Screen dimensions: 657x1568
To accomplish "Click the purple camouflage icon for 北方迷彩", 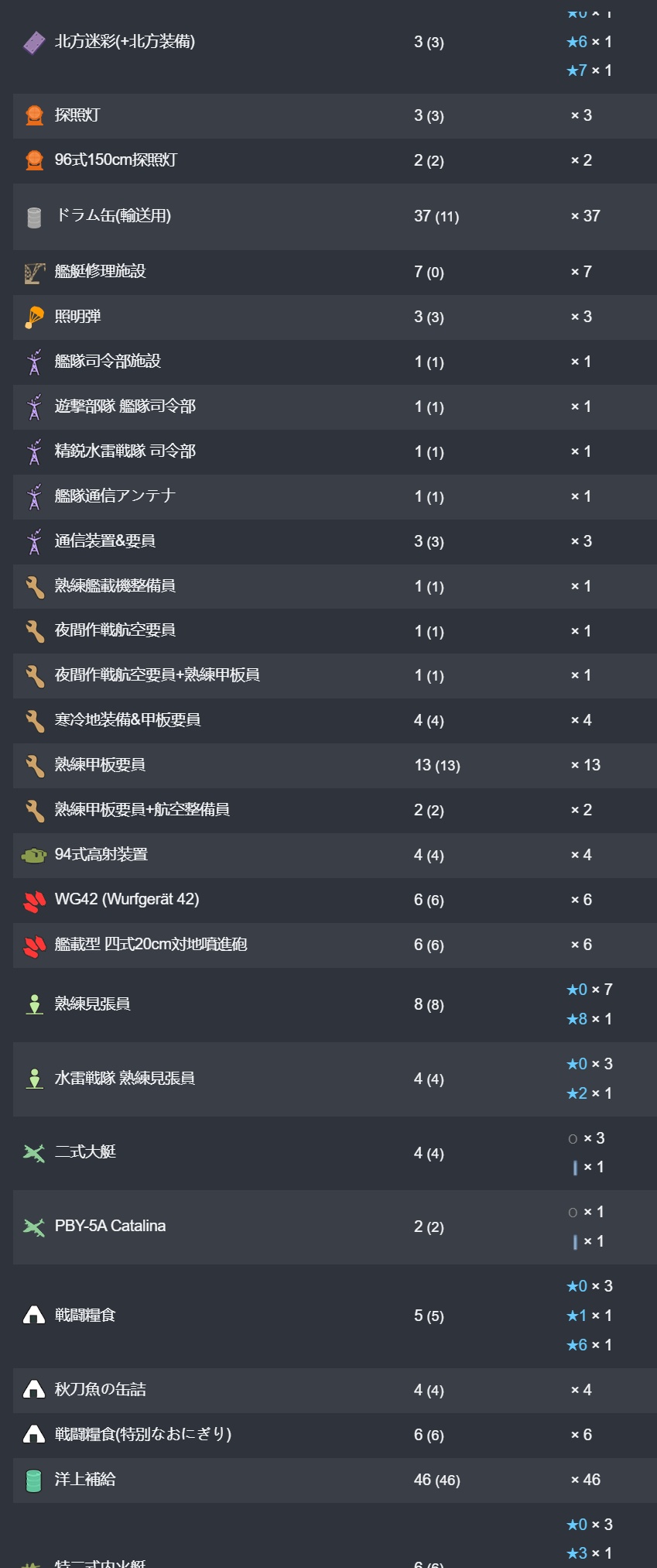I will [34, 43].
